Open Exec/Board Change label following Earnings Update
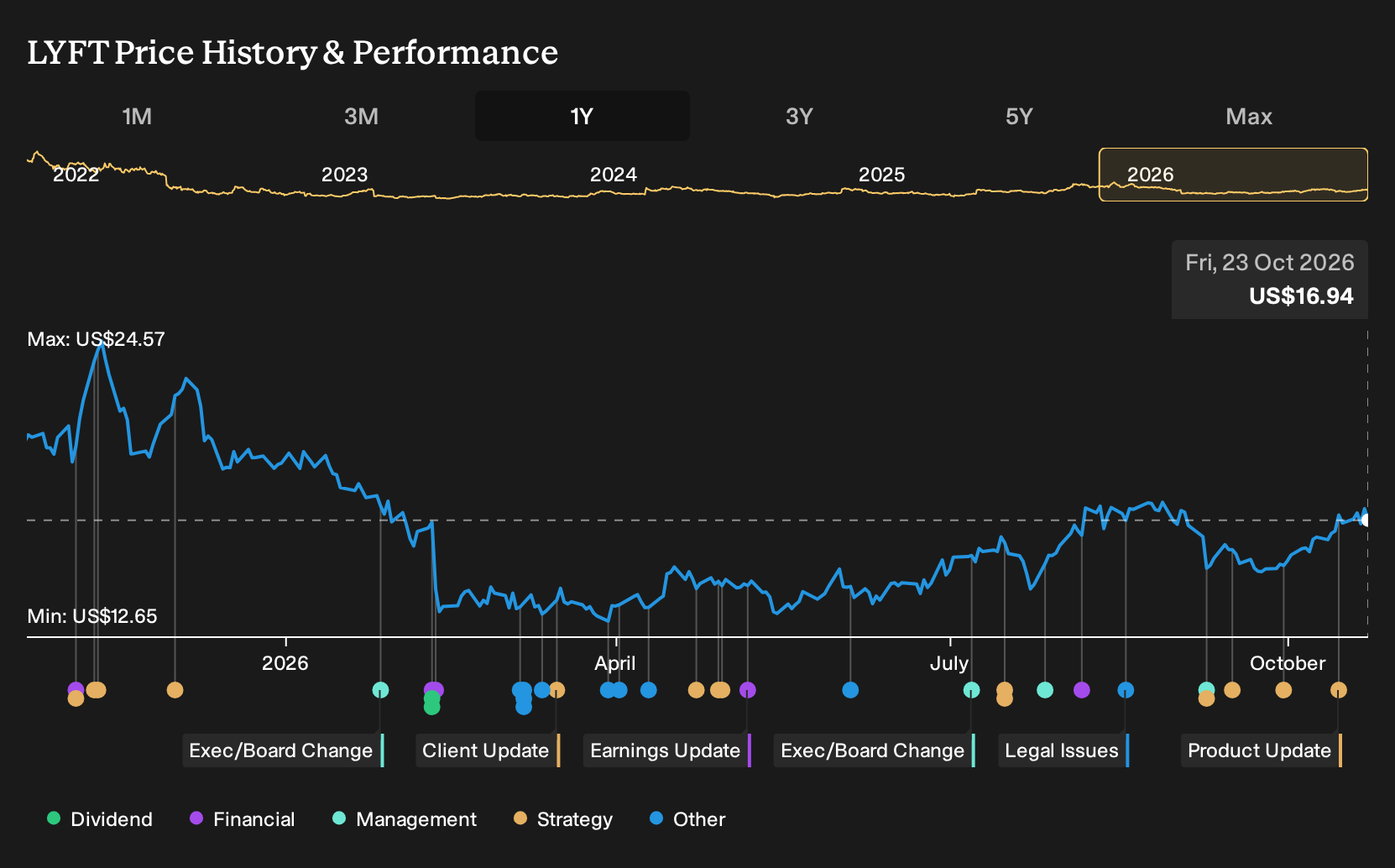Image resolution: width=1395 pixels, height=868 pixels. [875, 750]
